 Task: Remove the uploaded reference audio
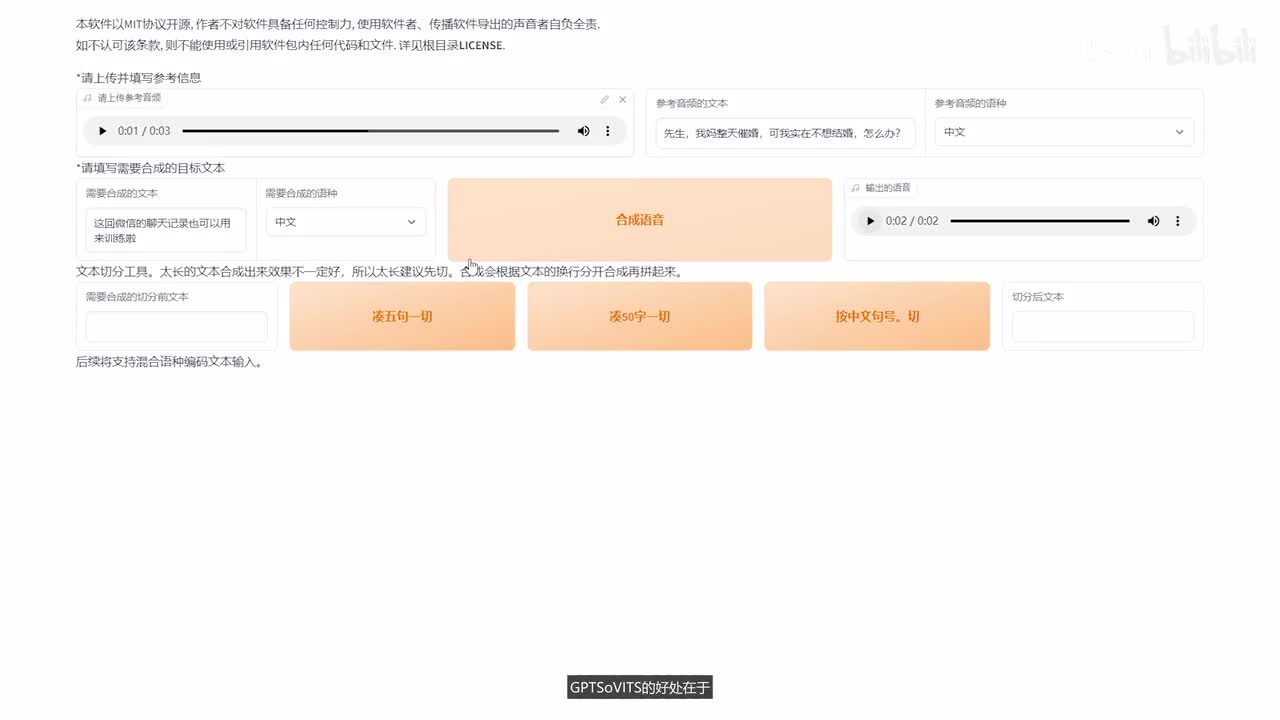coord(622,99)
